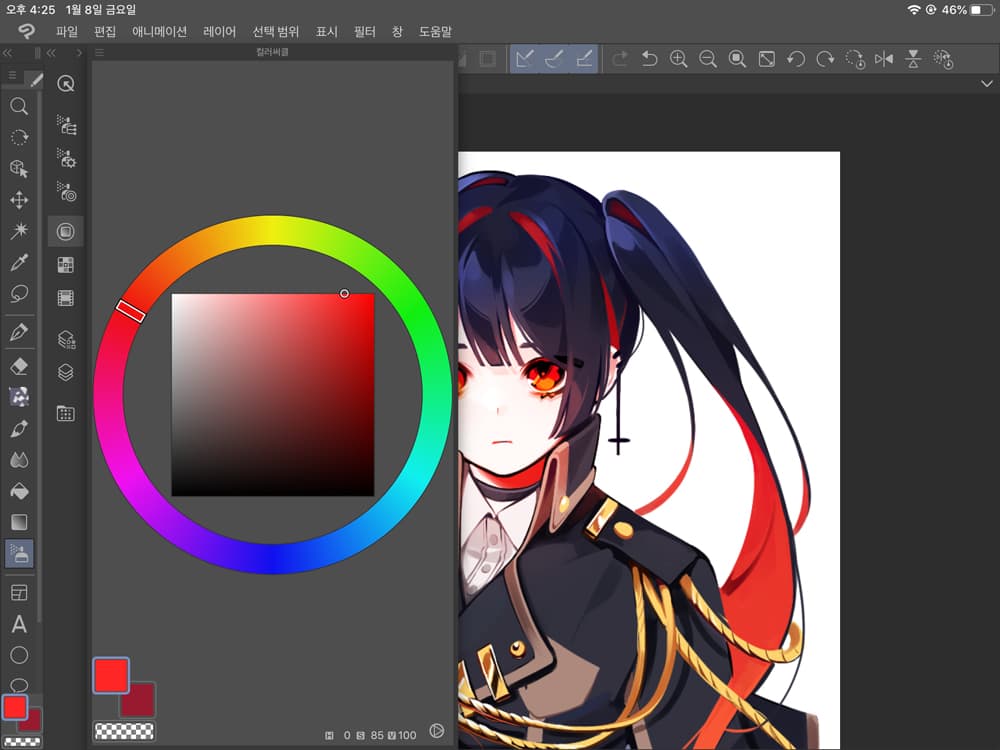Image resolution: width=1000 pixels, height=750 pixels.
Task: Select the Move layer tool
Action: (18, 200)
